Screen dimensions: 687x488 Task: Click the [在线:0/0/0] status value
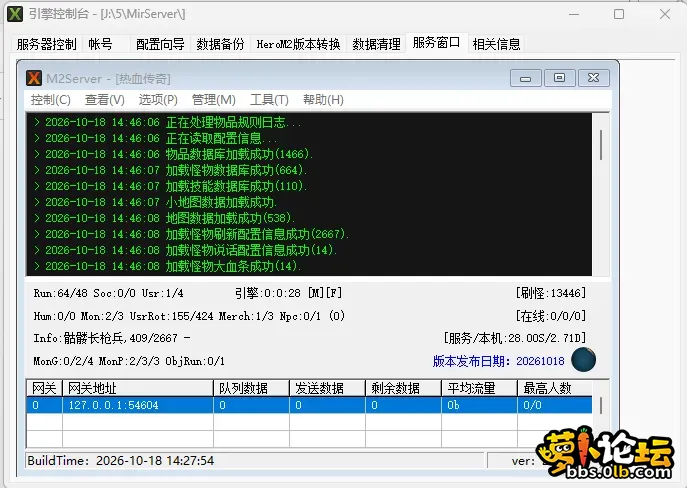click(551, 316)
